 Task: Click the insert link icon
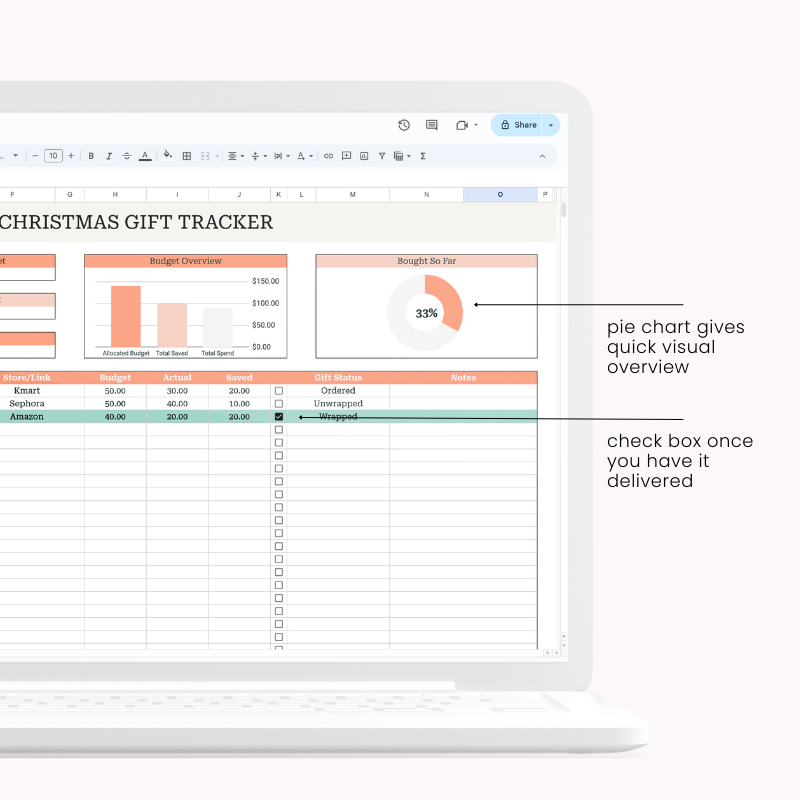click(x=328, y=156)
